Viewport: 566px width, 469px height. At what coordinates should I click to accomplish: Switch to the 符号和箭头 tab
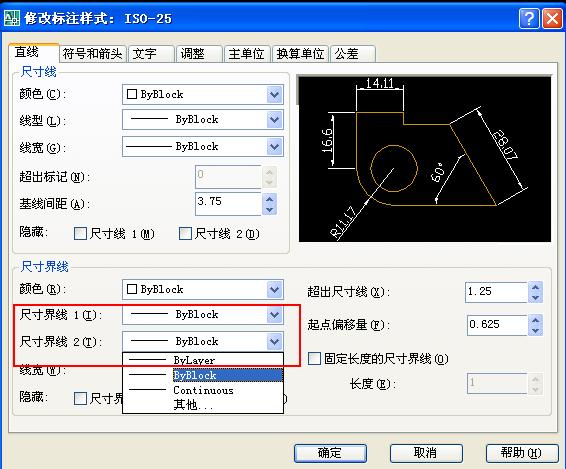coord(93,54)
